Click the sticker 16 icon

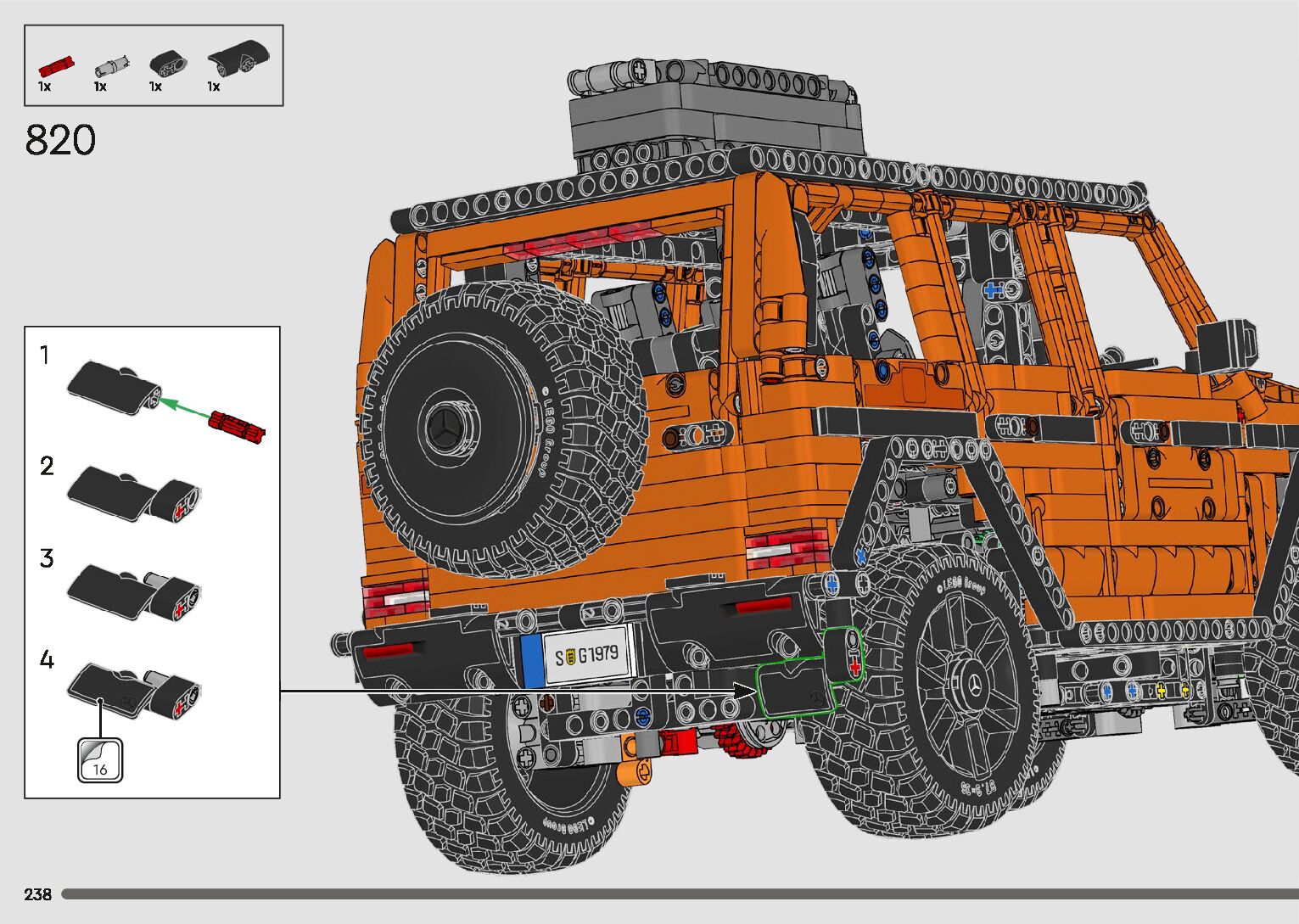point(100,759)
